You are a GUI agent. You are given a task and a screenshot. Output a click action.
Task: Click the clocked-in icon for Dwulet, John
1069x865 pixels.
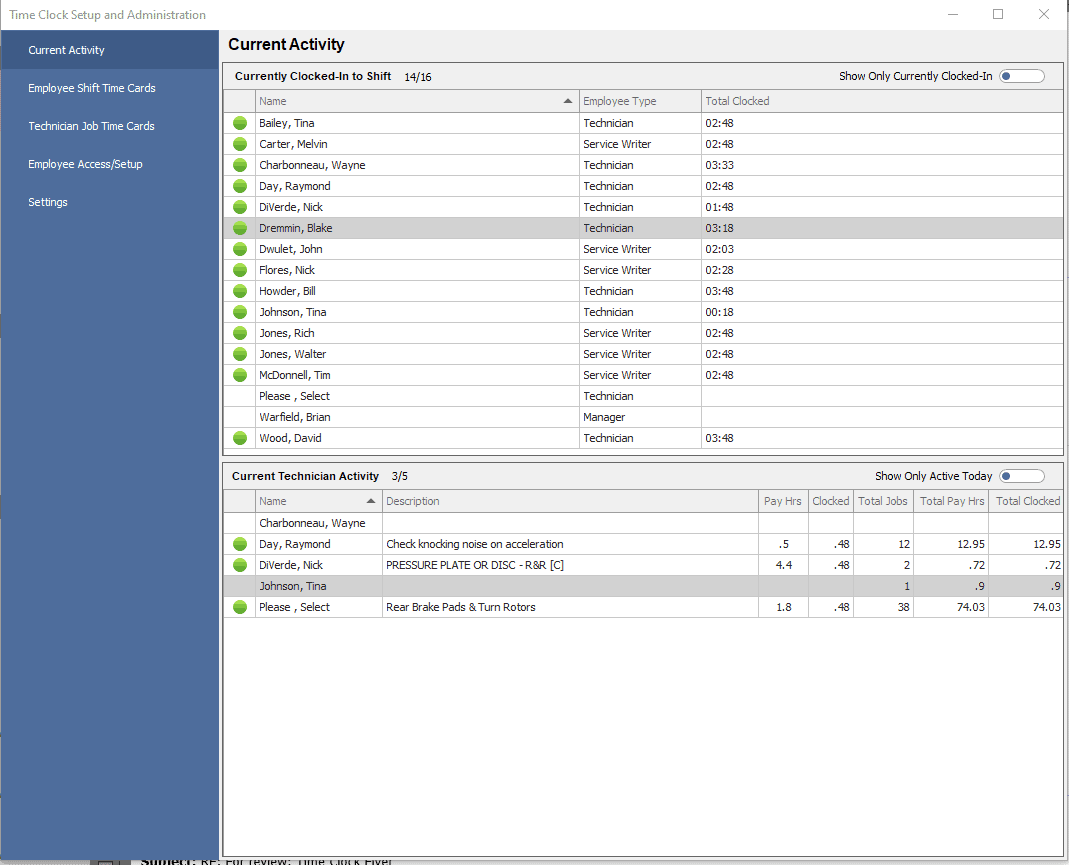pyautogui.click(x=240, y=248)
